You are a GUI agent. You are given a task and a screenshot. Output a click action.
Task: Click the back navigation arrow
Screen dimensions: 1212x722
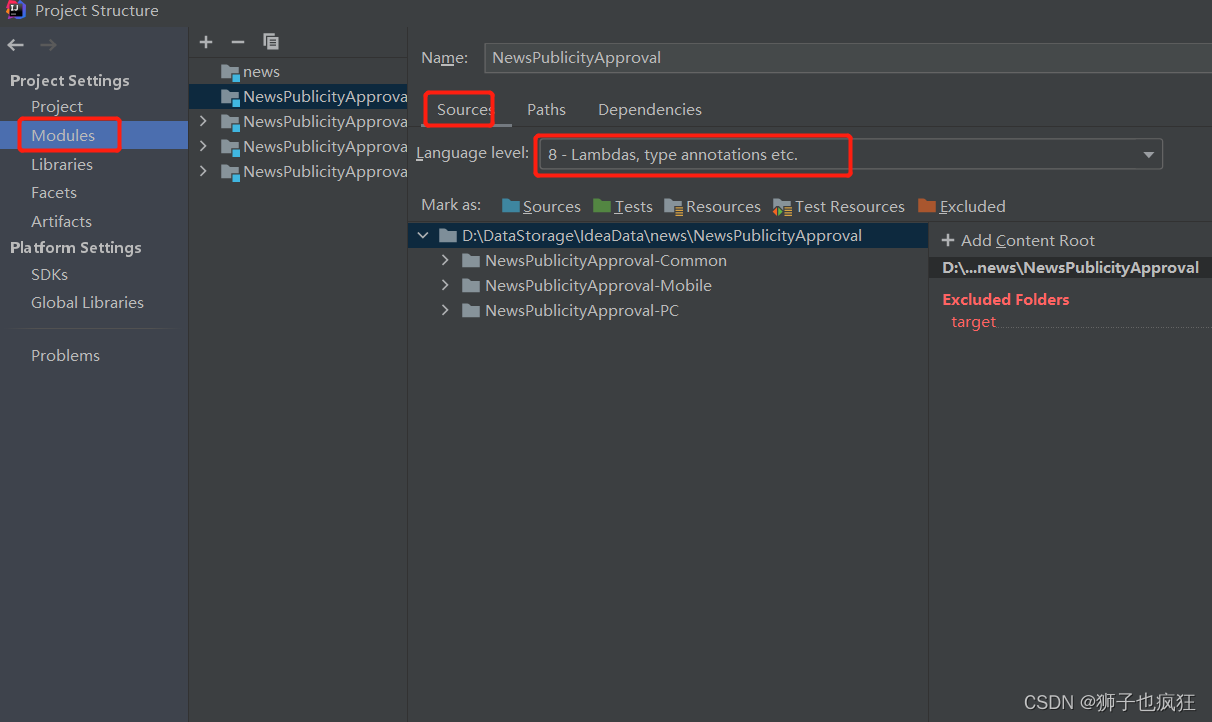[x=15, y=45]
